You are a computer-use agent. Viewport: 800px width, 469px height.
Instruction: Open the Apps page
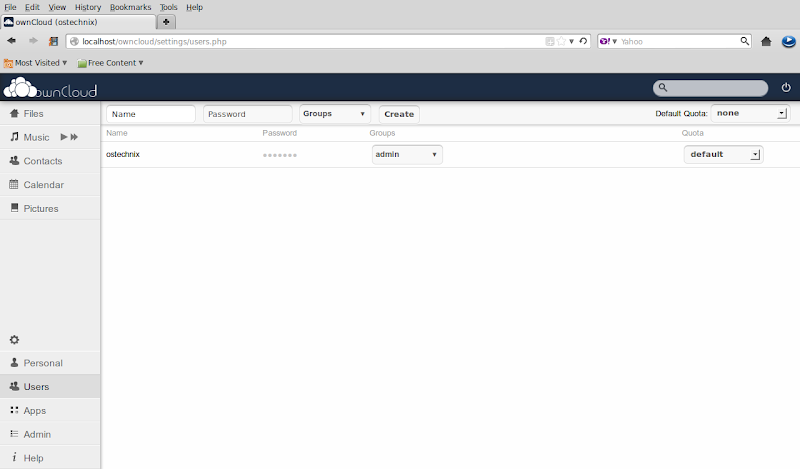[50, 410]
